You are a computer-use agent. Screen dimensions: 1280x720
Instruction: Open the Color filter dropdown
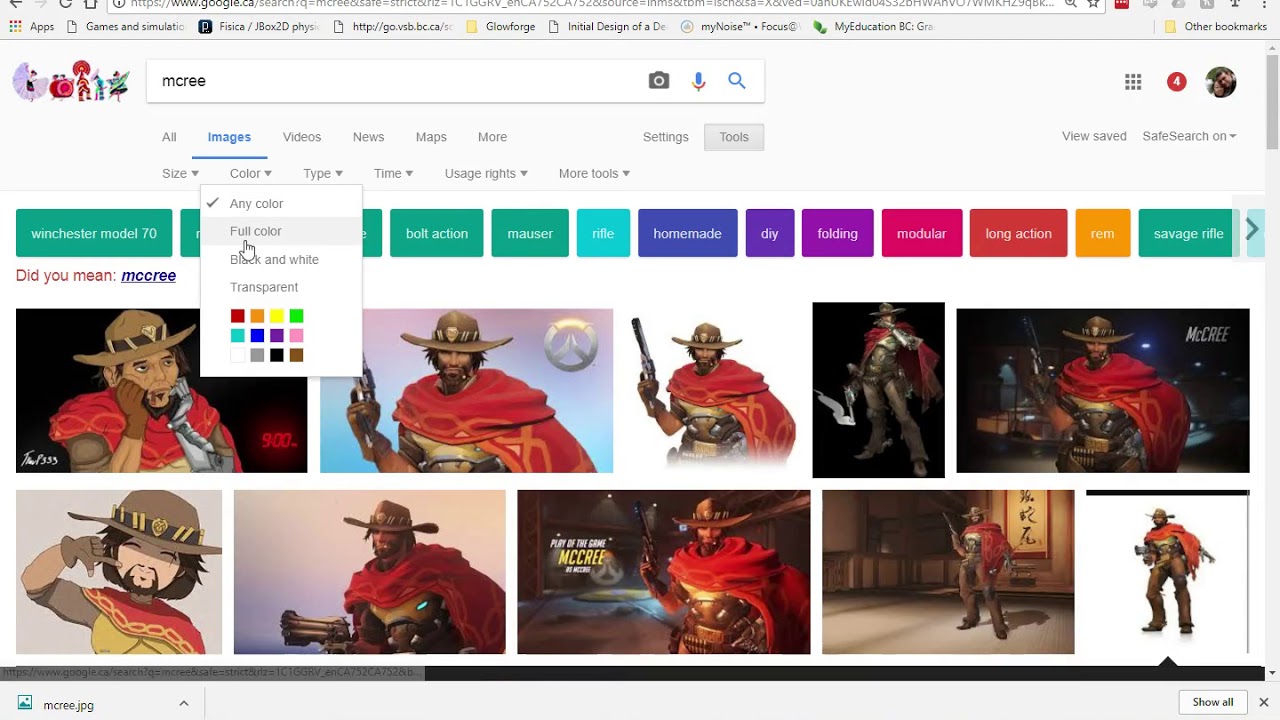coord(250,173)
